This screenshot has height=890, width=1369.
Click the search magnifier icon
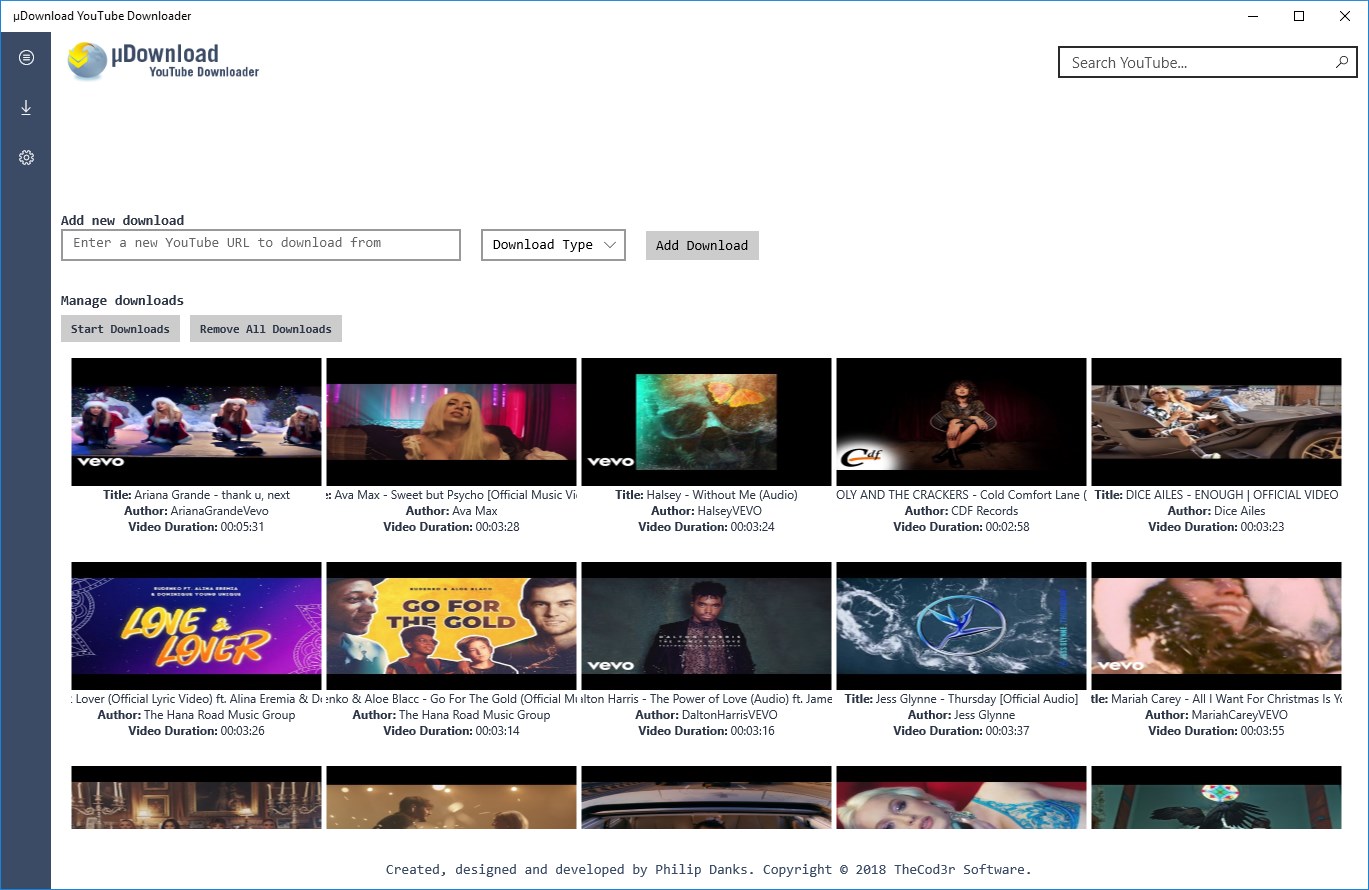[1342, 62]
